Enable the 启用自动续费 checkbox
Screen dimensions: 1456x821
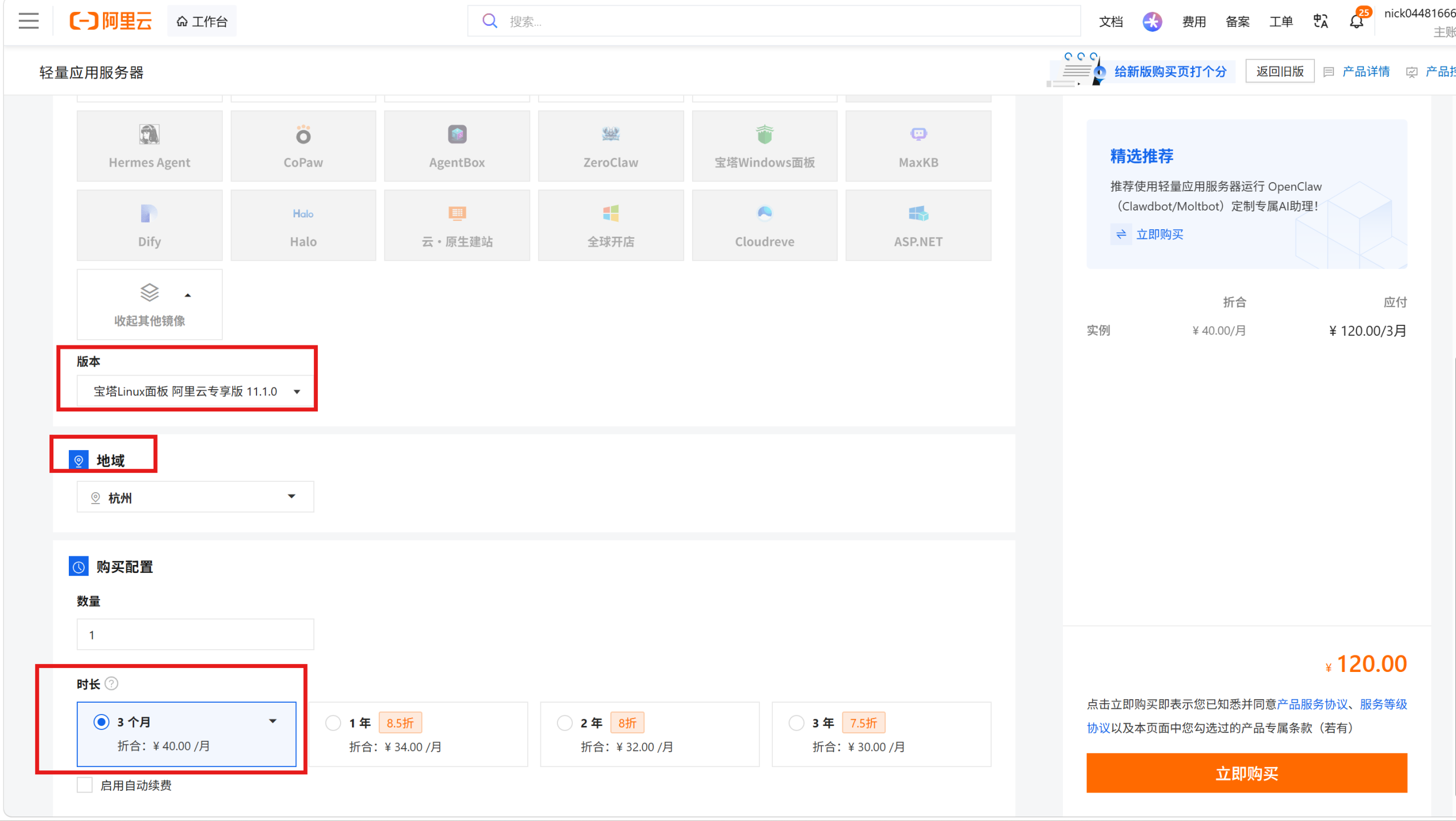[x=85, y=785]
